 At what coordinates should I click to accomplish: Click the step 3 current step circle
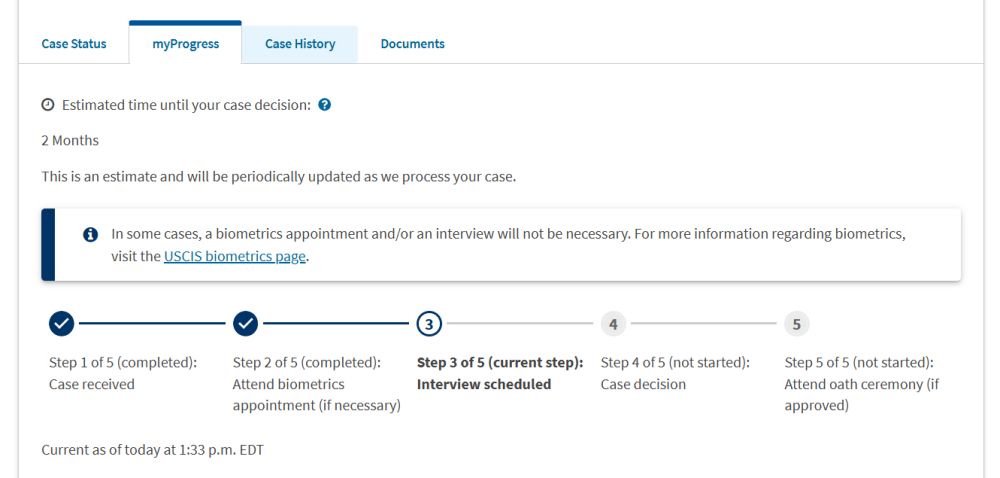pyautogui.click(x=429, y=324)
